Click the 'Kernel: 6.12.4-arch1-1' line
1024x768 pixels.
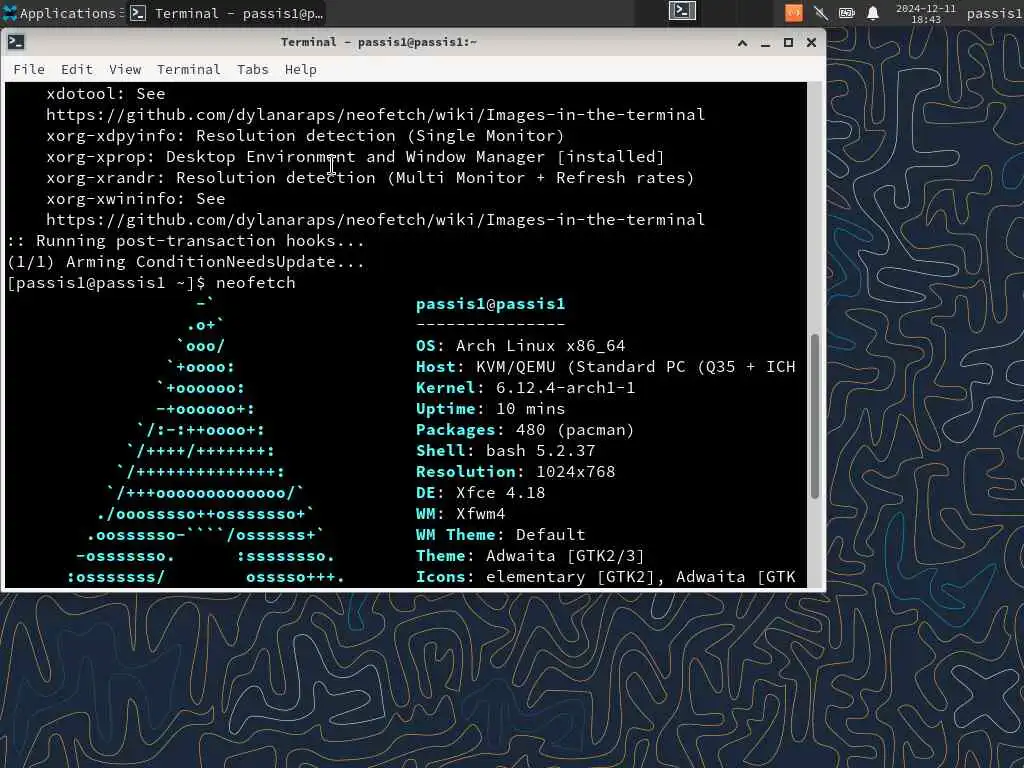click(x=525, y=387)
